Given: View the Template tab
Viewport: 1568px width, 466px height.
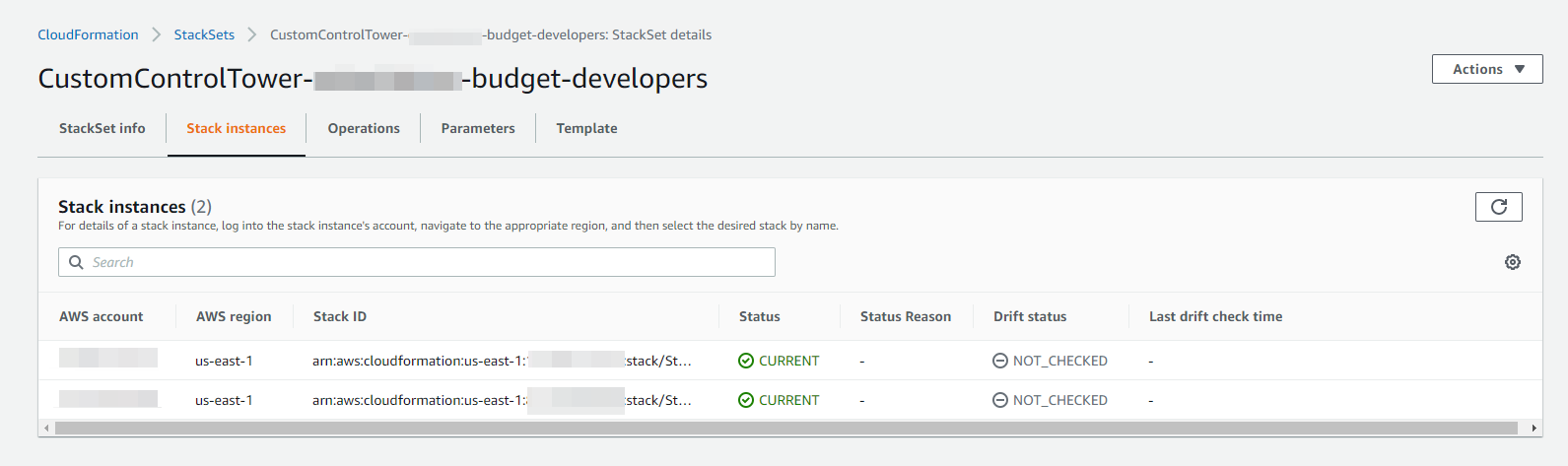Looking at the screenshot, I should 586,128.
